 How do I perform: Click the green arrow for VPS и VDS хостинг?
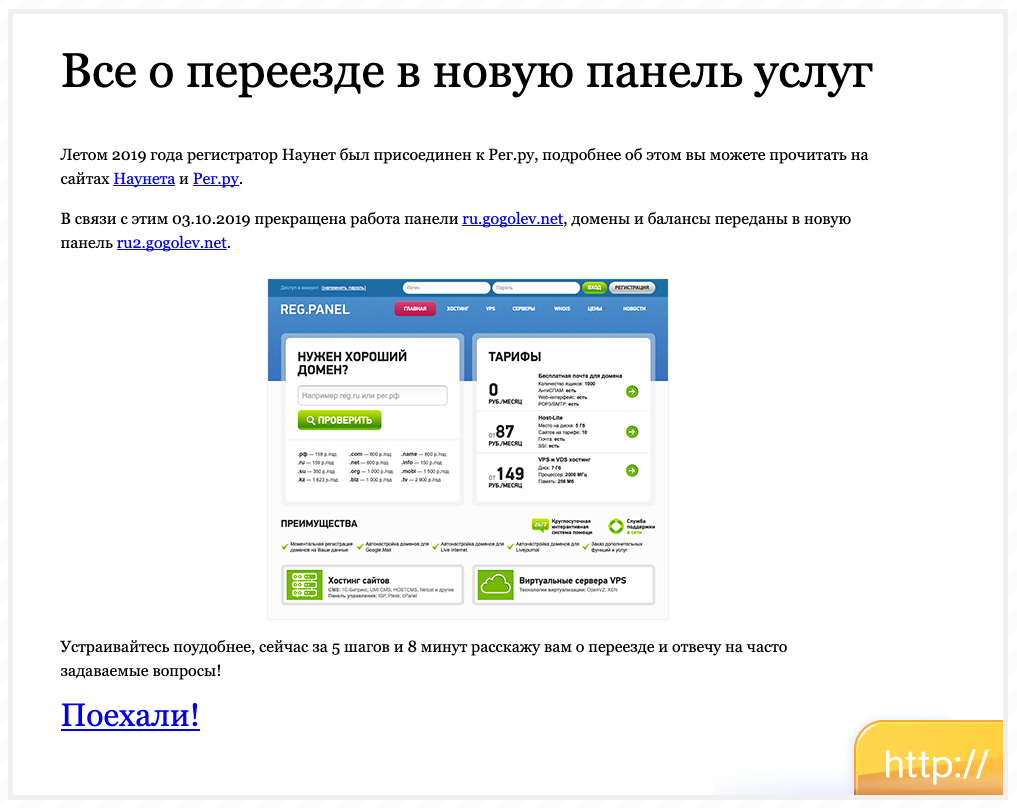631,469
